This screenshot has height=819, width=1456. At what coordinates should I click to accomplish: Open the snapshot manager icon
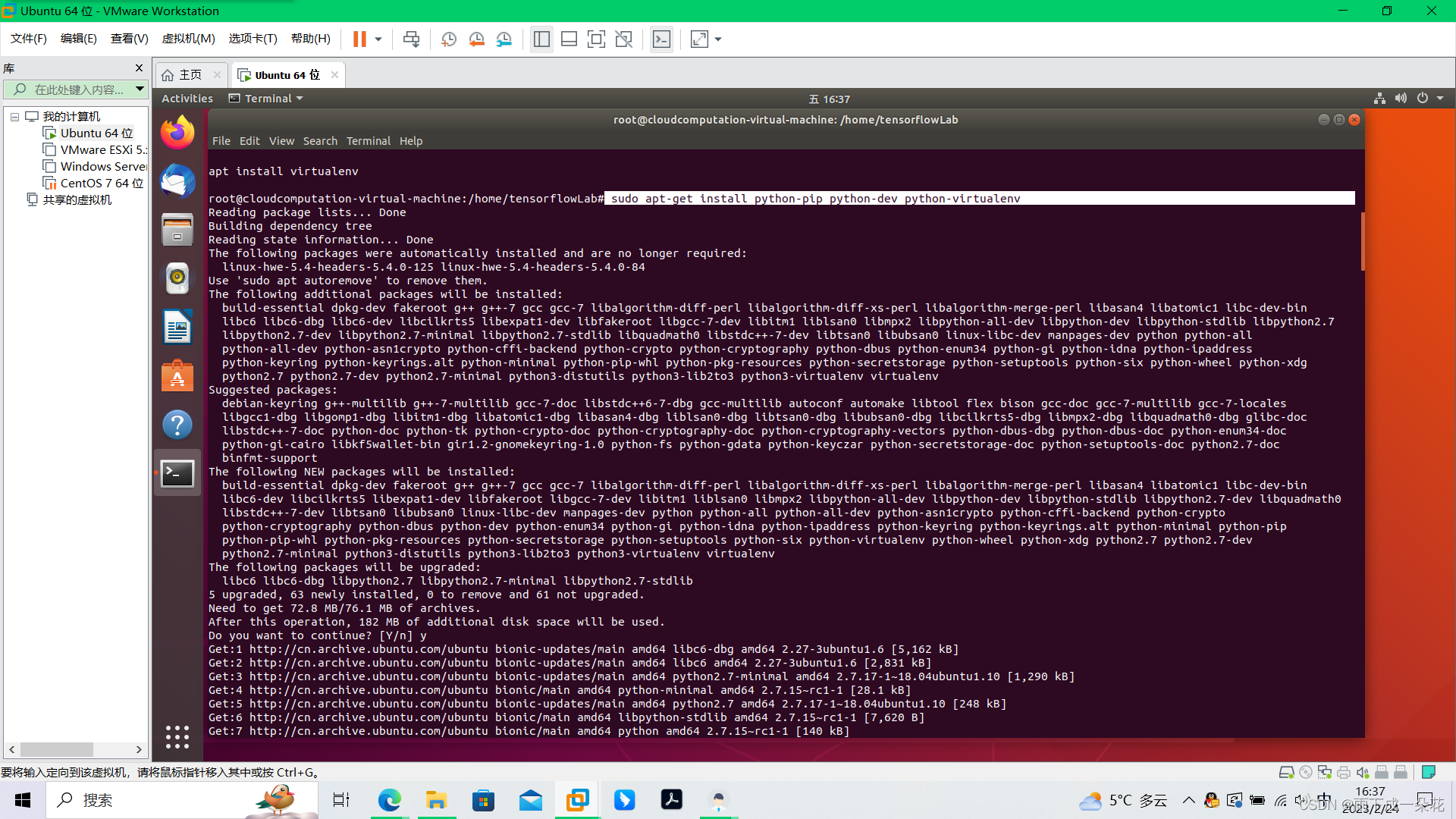pos(504,39)
